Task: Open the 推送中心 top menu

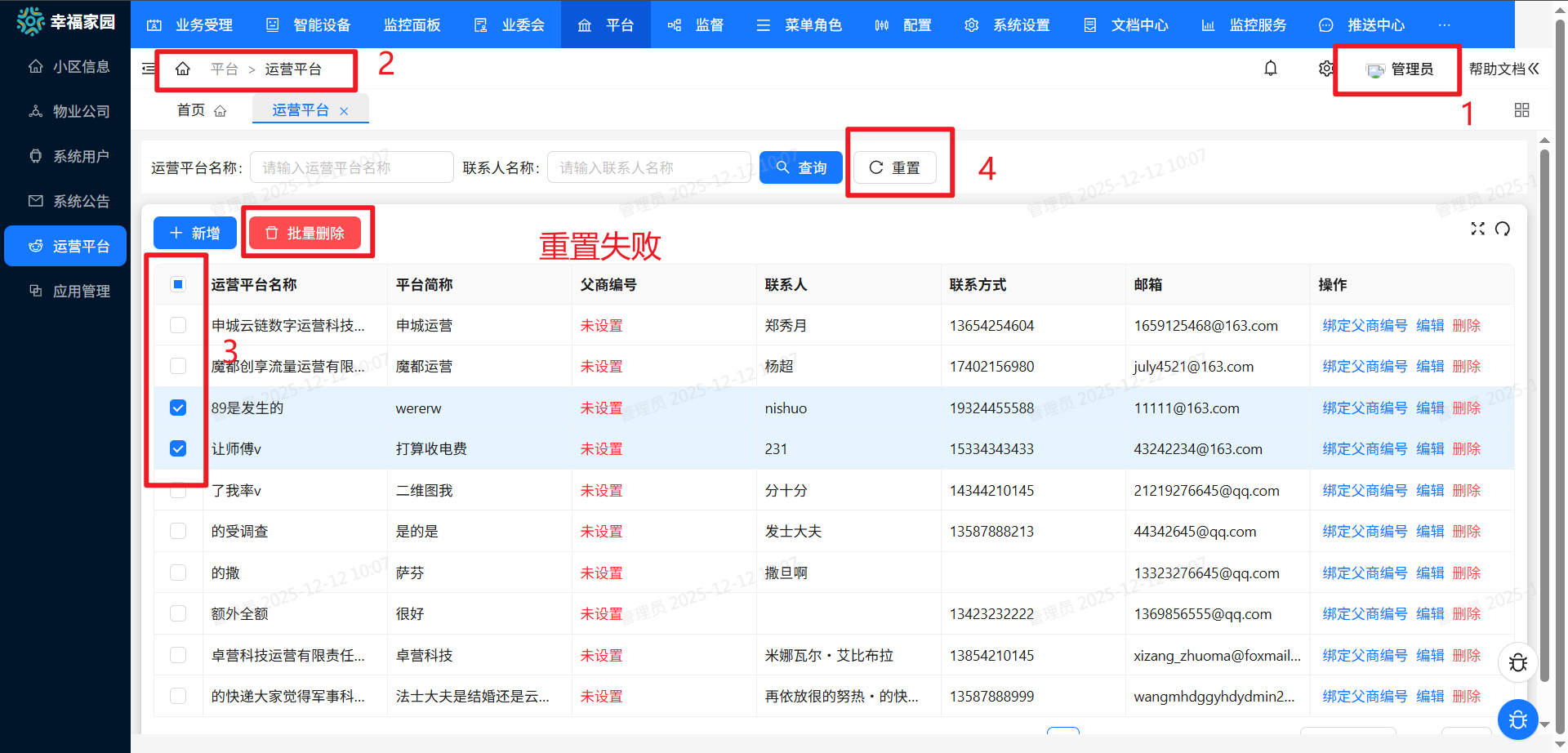Action: point(1362,25)
